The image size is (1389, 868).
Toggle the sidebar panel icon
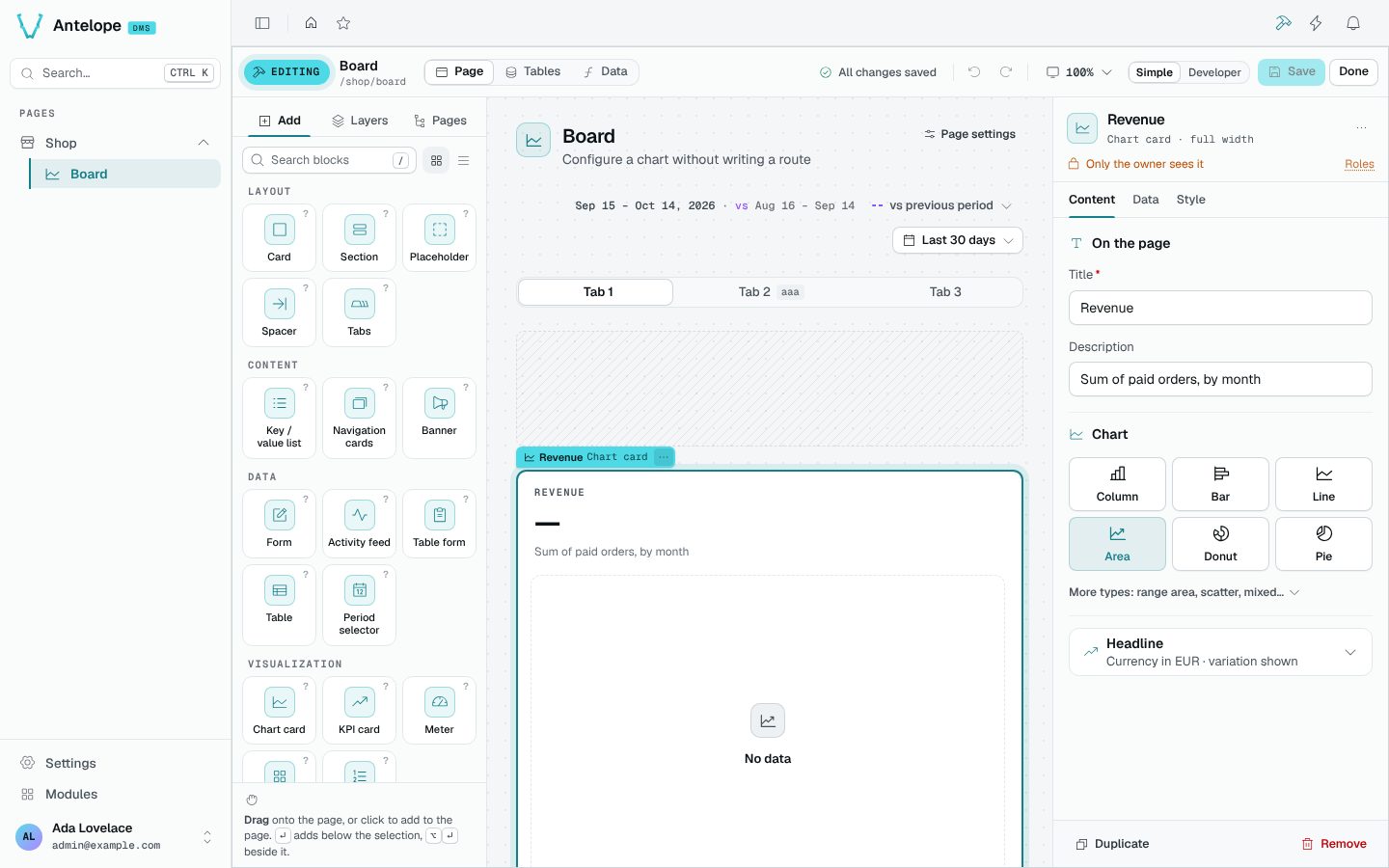tap(262, 23)
